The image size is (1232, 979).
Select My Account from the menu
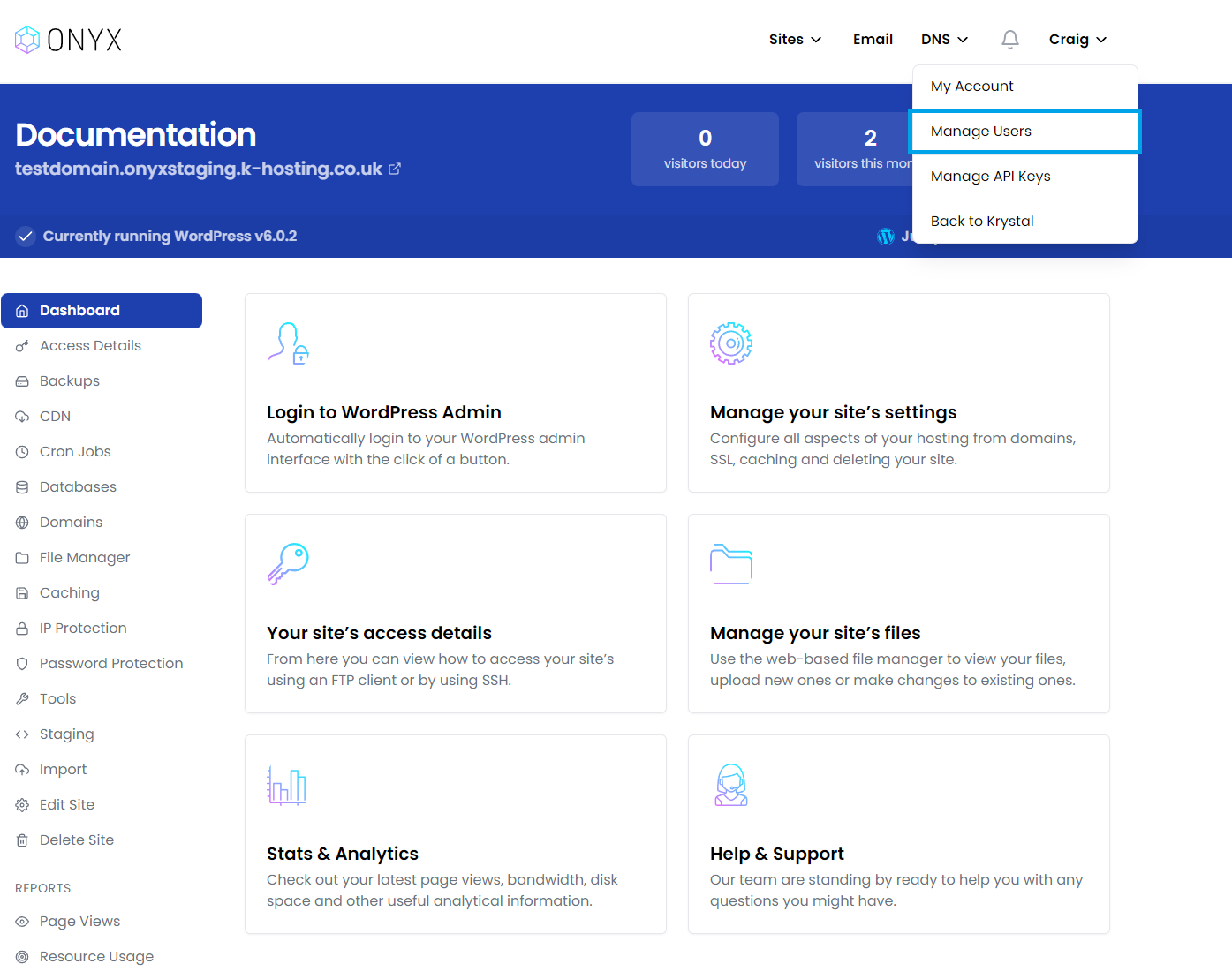[1025, 87]
